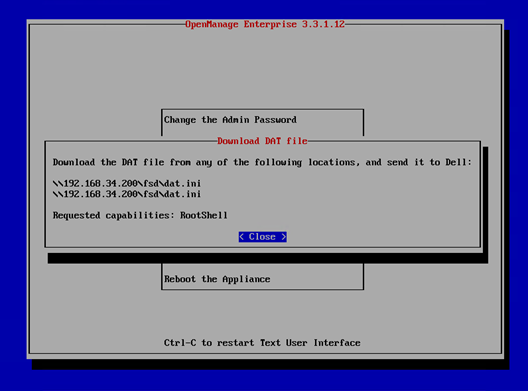The height and width of the screenshot is (391, 528).
Task: Click the OpenManage Enterprise 3.3.1.12 title
Action: (265, 24)
